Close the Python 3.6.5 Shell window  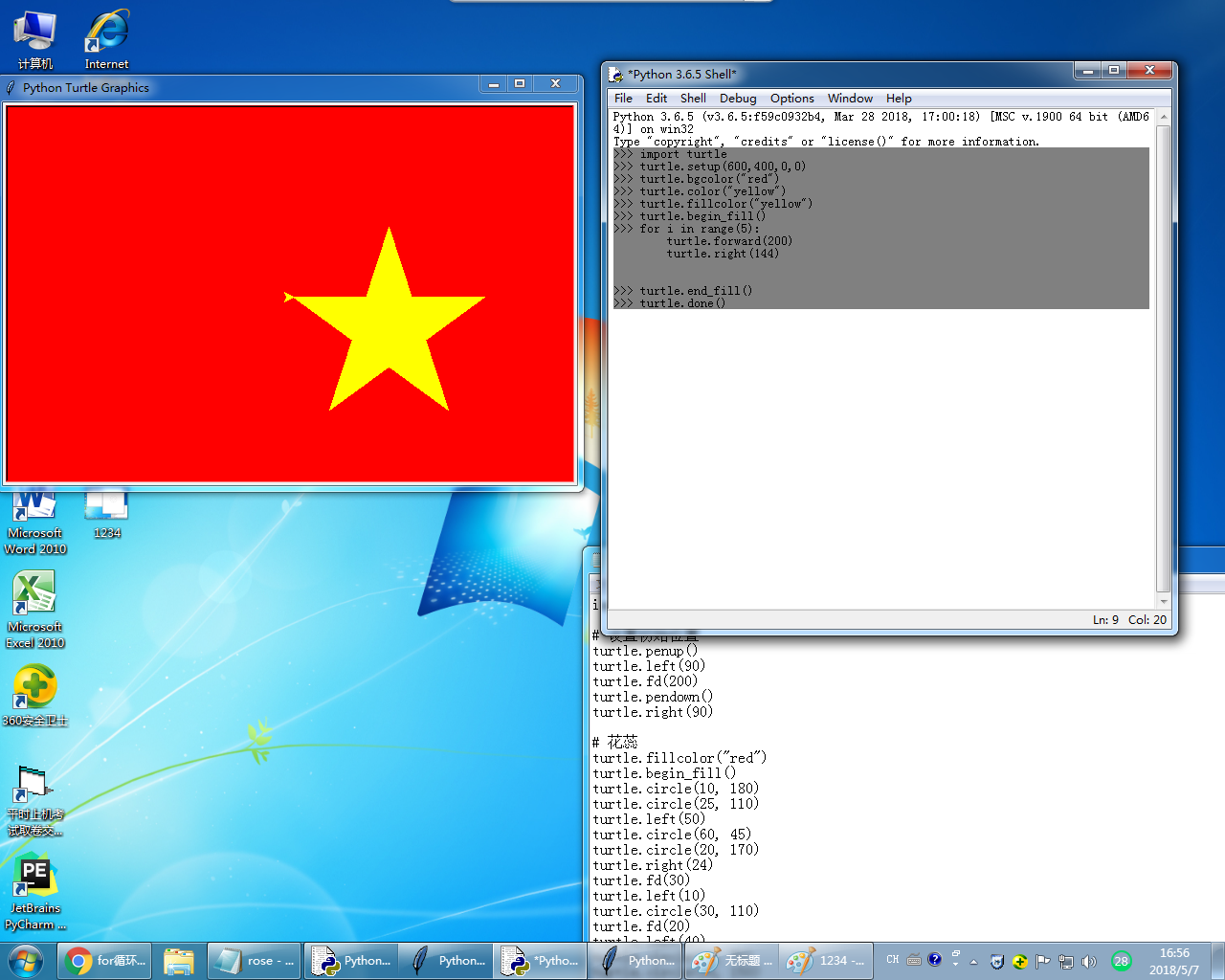(1149, 70)
